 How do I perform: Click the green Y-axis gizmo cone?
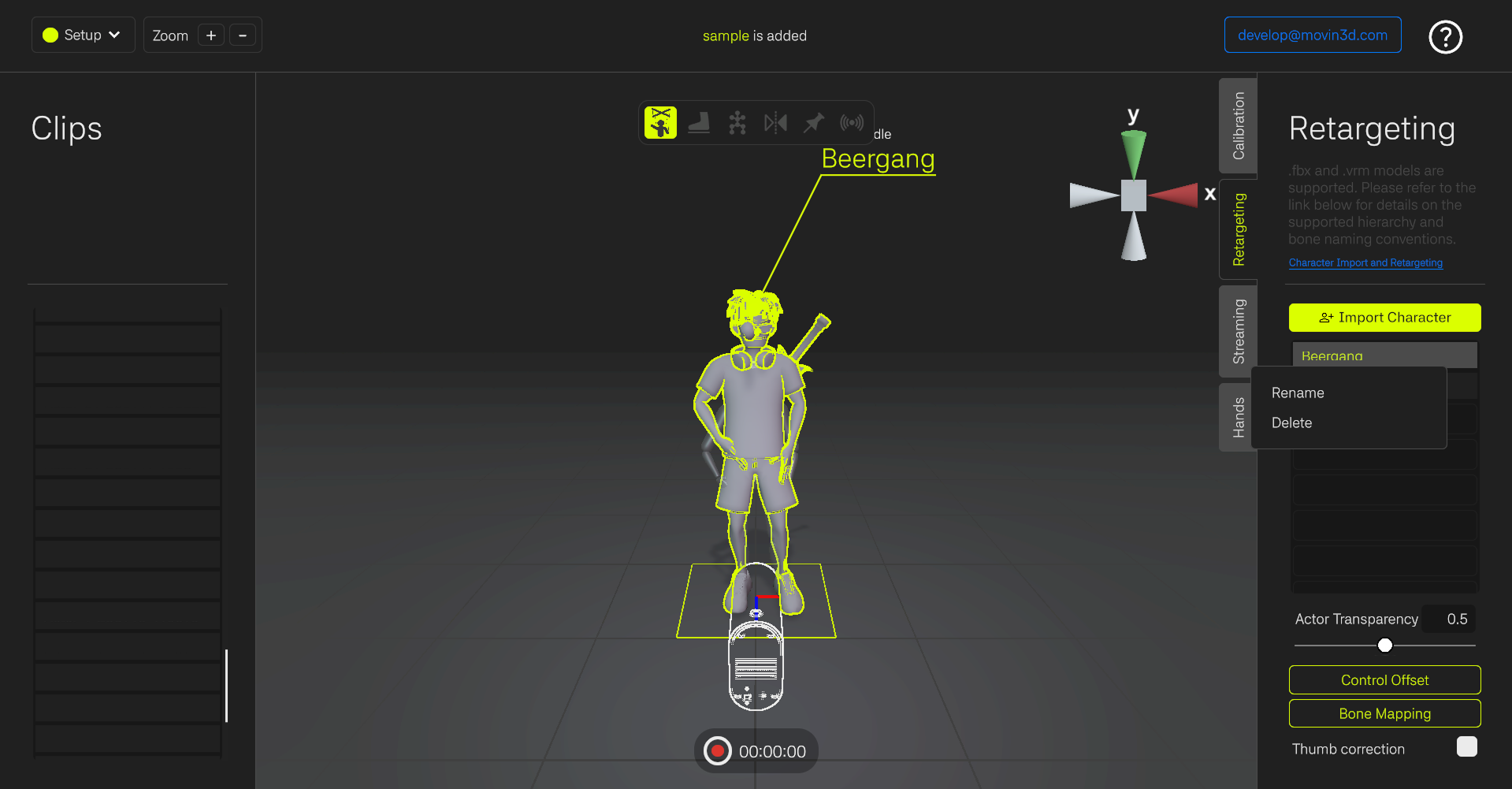[x=1133, y=152]
